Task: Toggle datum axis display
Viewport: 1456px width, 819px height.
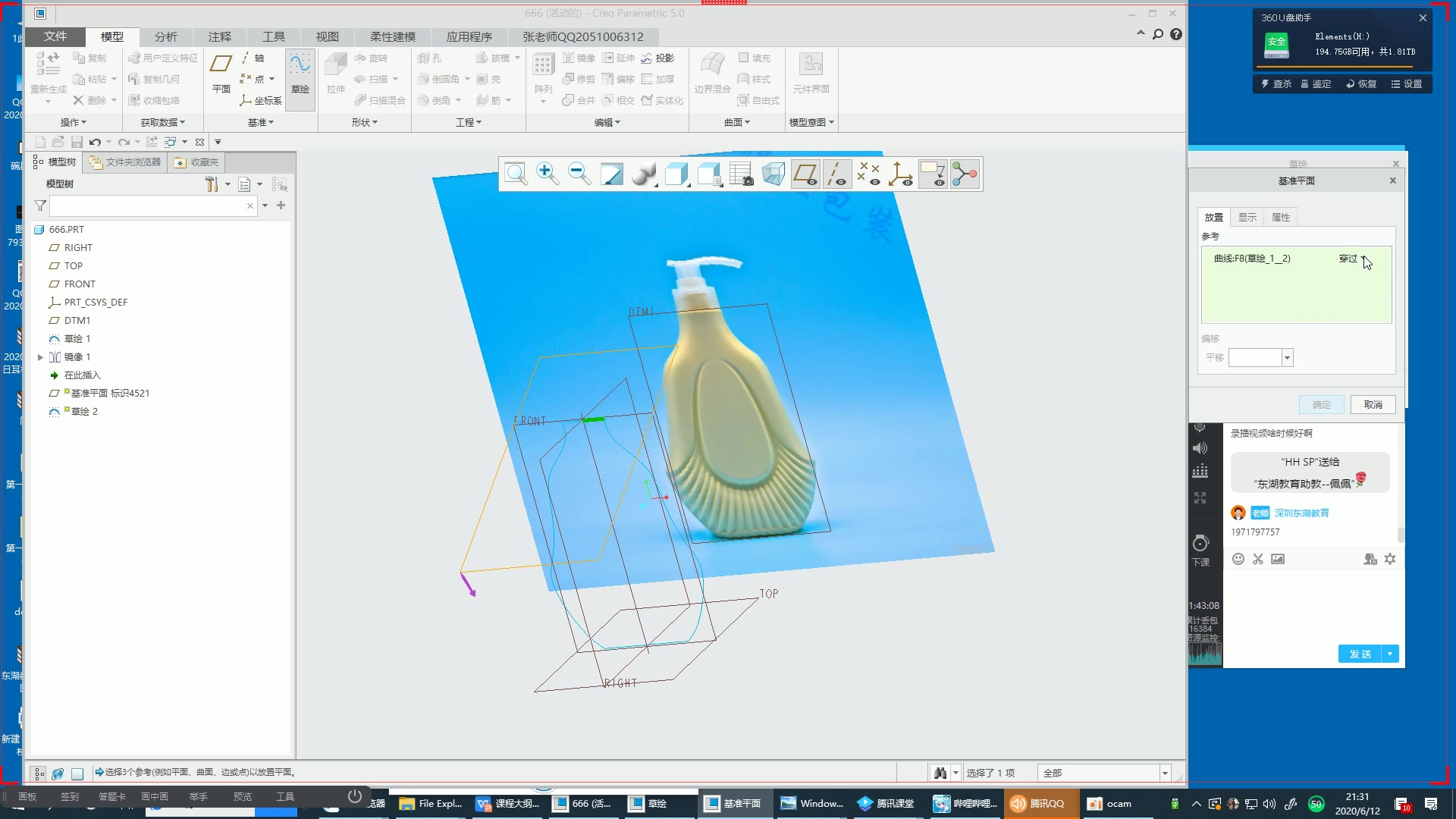Action: click(x=836, y=174)
